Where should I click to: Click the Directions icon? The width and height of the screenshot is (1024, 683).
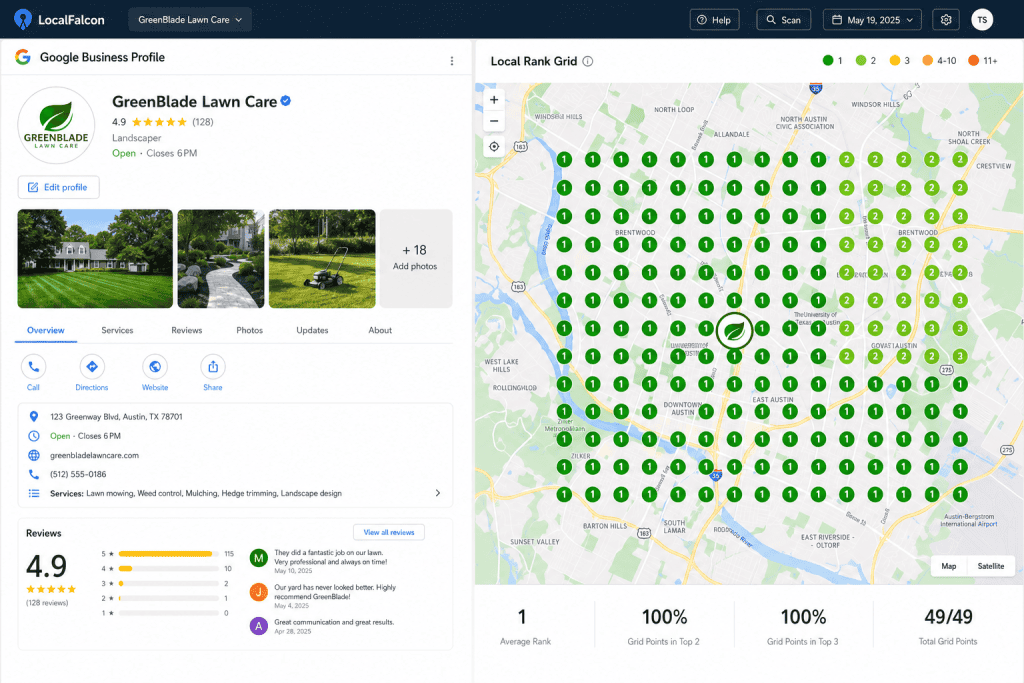[92, 367]
